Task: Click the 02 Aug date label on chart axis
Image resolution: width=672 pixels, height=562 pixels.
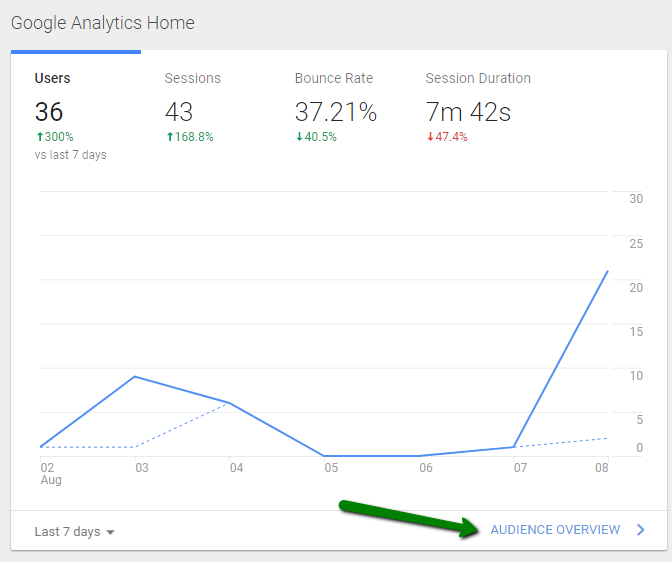Action: [51, 473]
